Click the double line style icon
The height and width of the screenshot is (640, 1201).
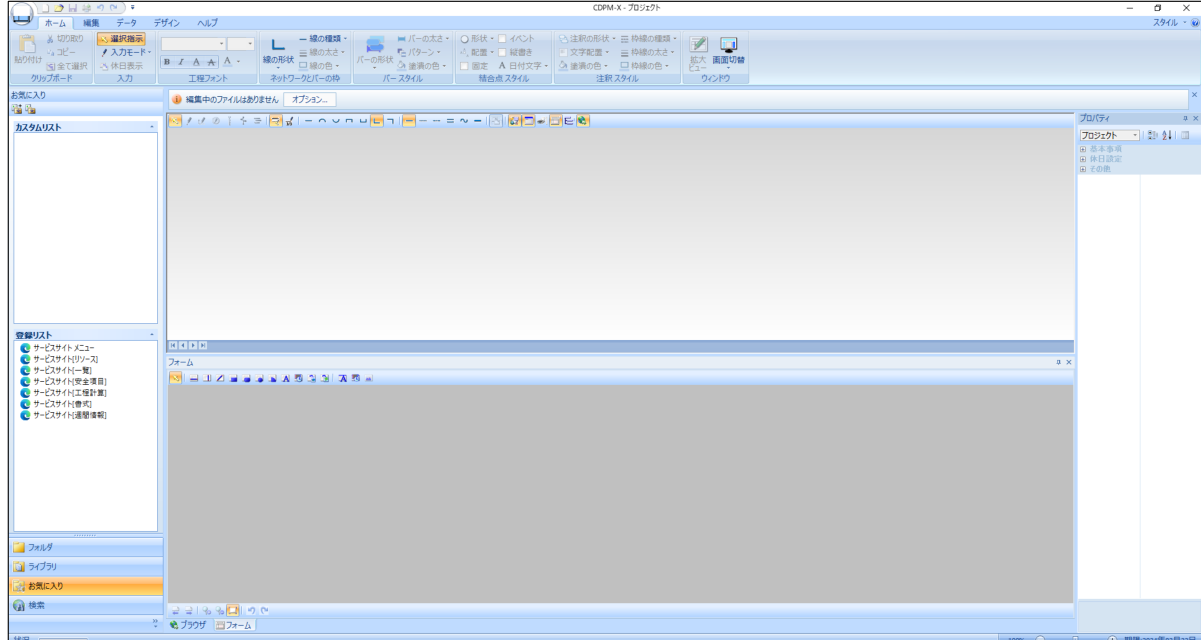[451, 121]
